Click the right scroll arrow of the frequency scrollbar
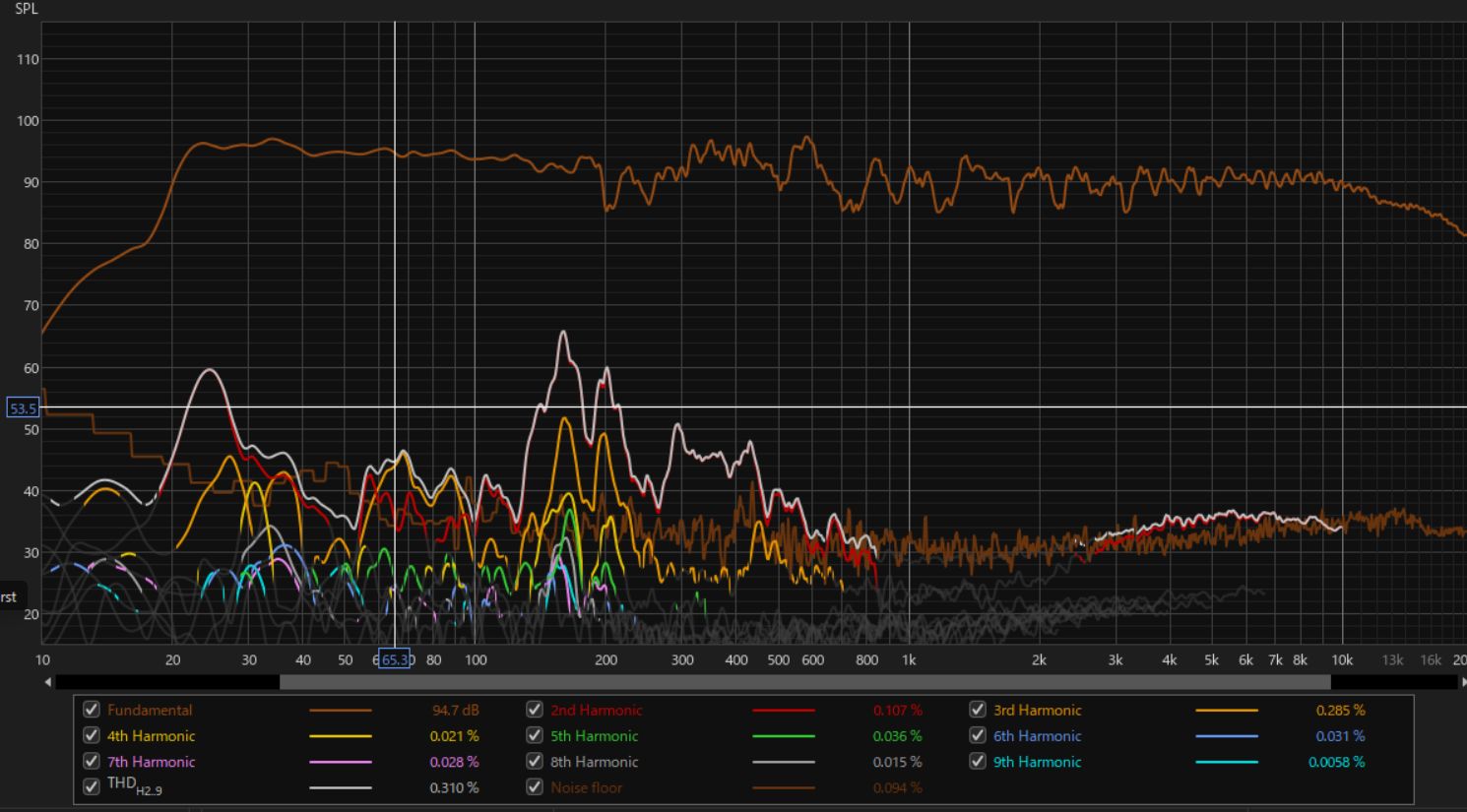 coord(1462,682)
